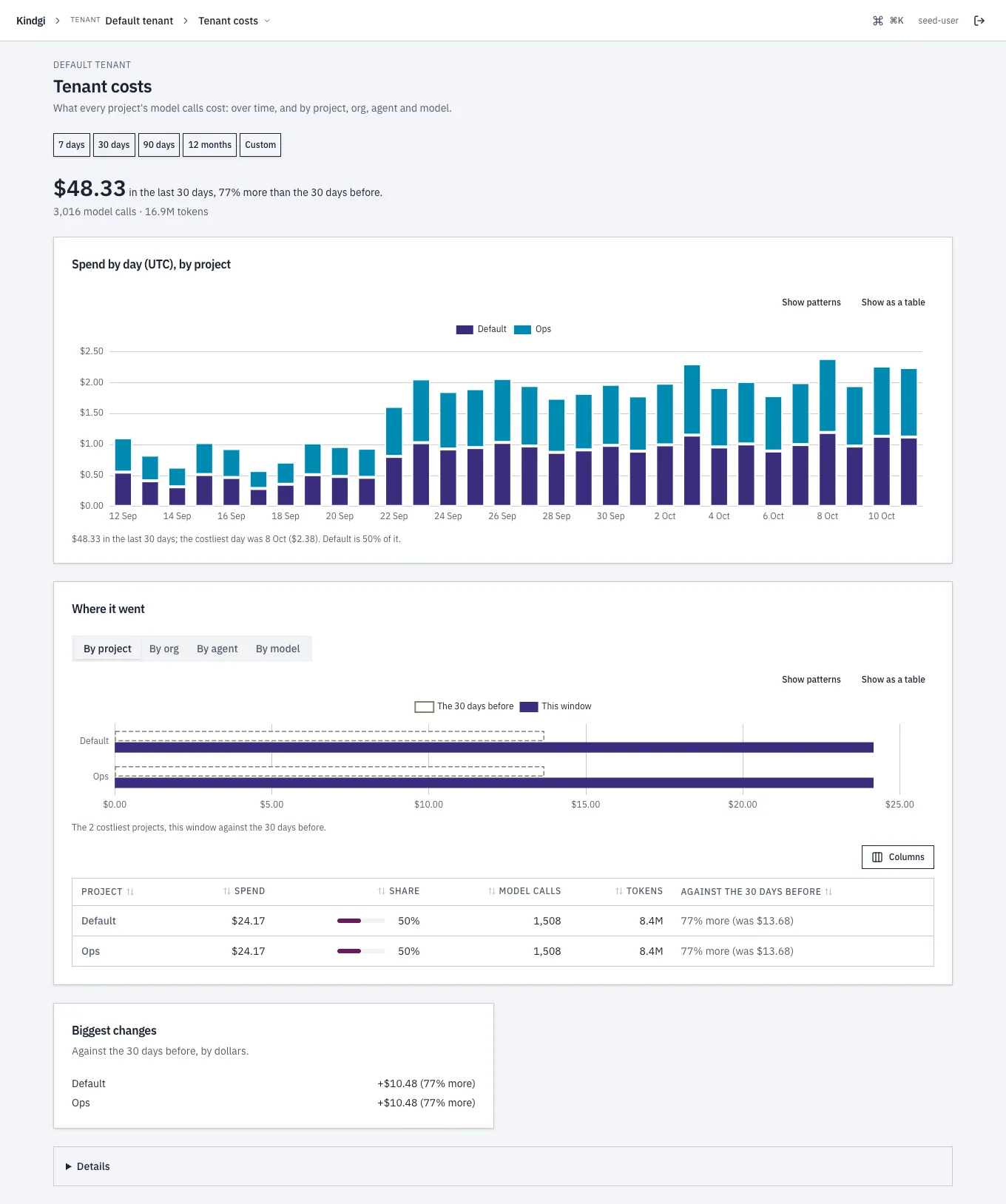Click the 22 Sep bar in spend chart
The height and width of the screenshot is (1204, 1006).
pyautogui.click(x=394, y=456)
